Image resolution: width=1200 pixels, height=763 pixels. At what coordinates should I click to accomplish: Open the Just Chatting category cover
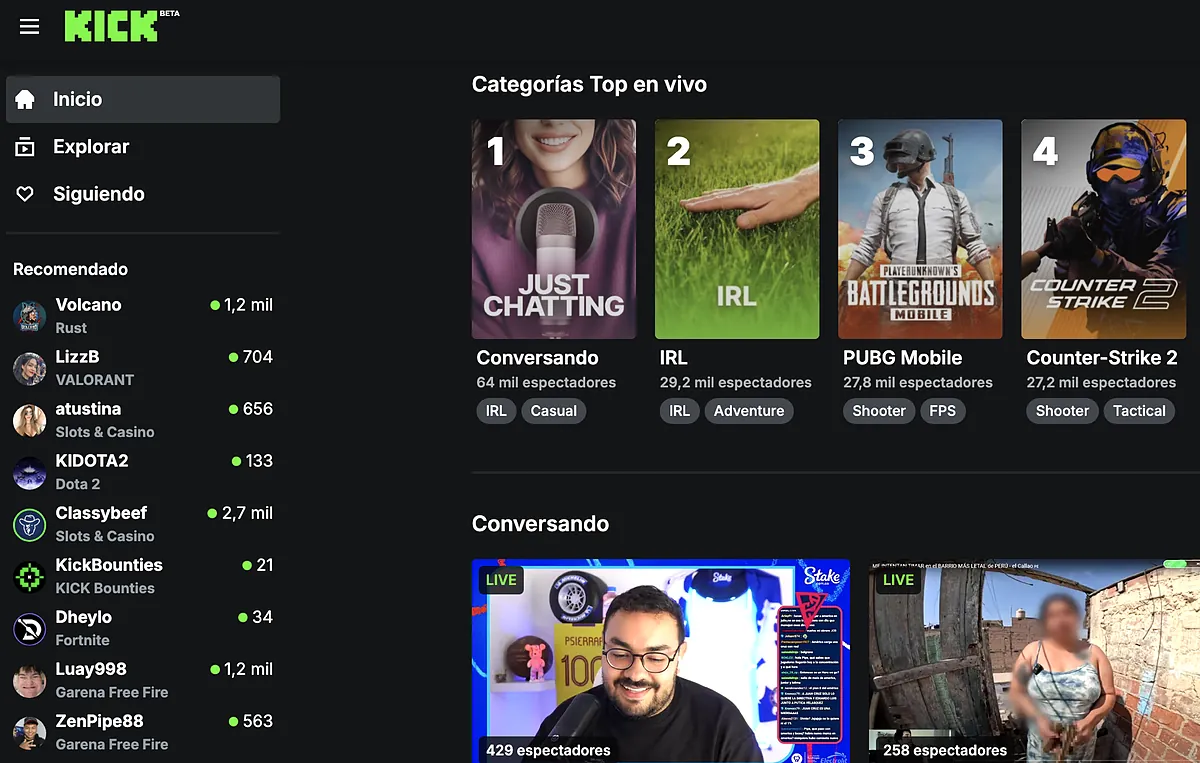point(554,229)
